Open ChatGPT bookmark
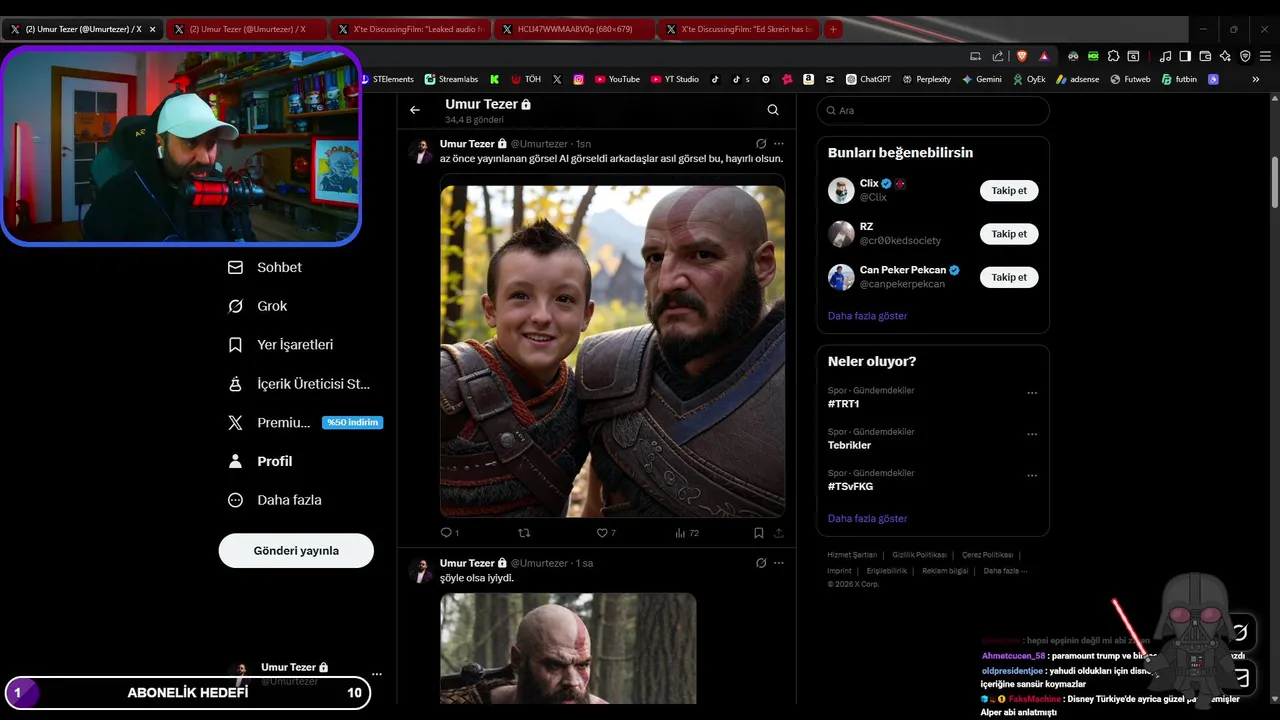The height and width of the screenshot is (720, 1280). click(x=868, y=79)
